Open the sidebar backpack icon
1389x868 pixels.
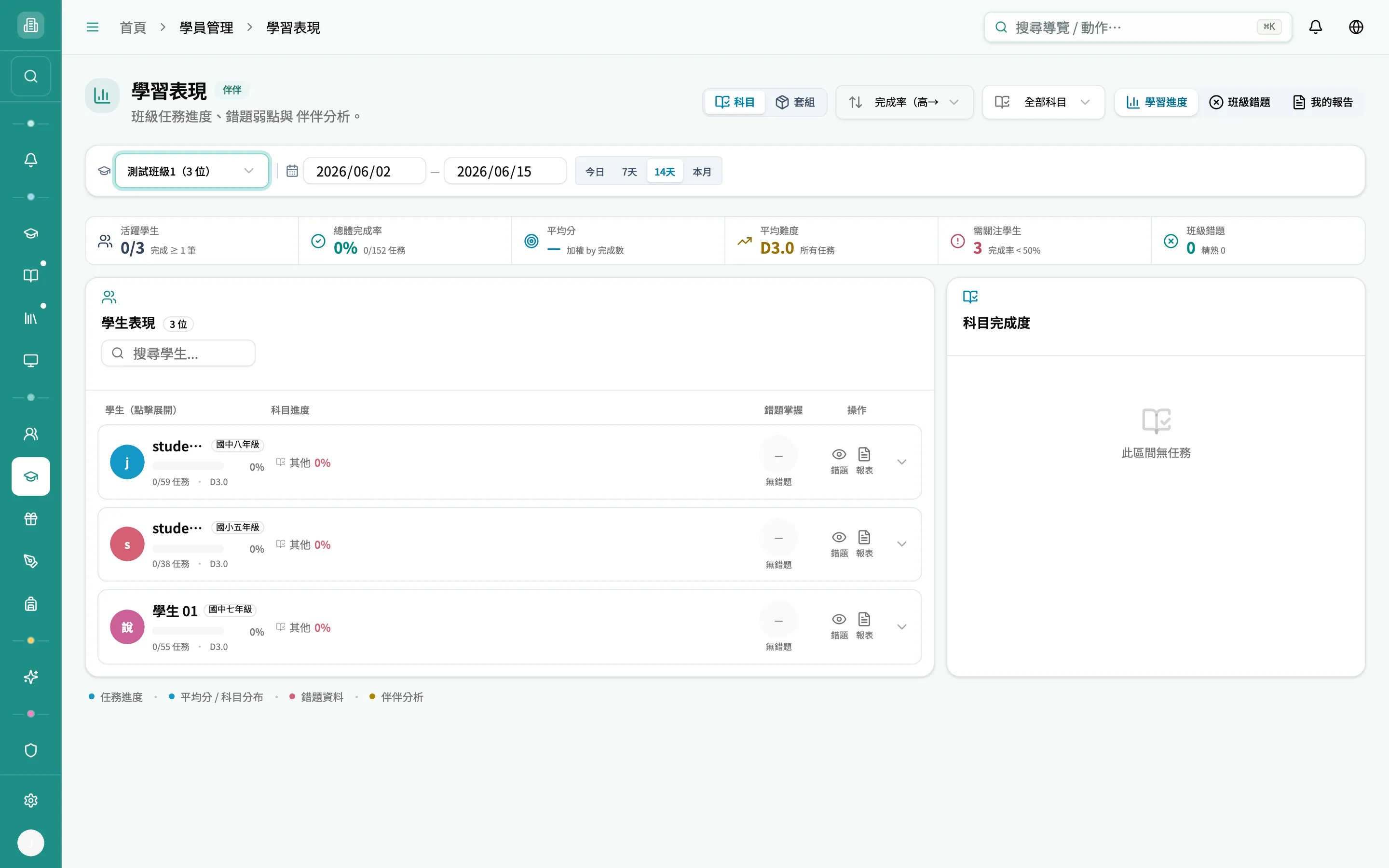point(31,604)
